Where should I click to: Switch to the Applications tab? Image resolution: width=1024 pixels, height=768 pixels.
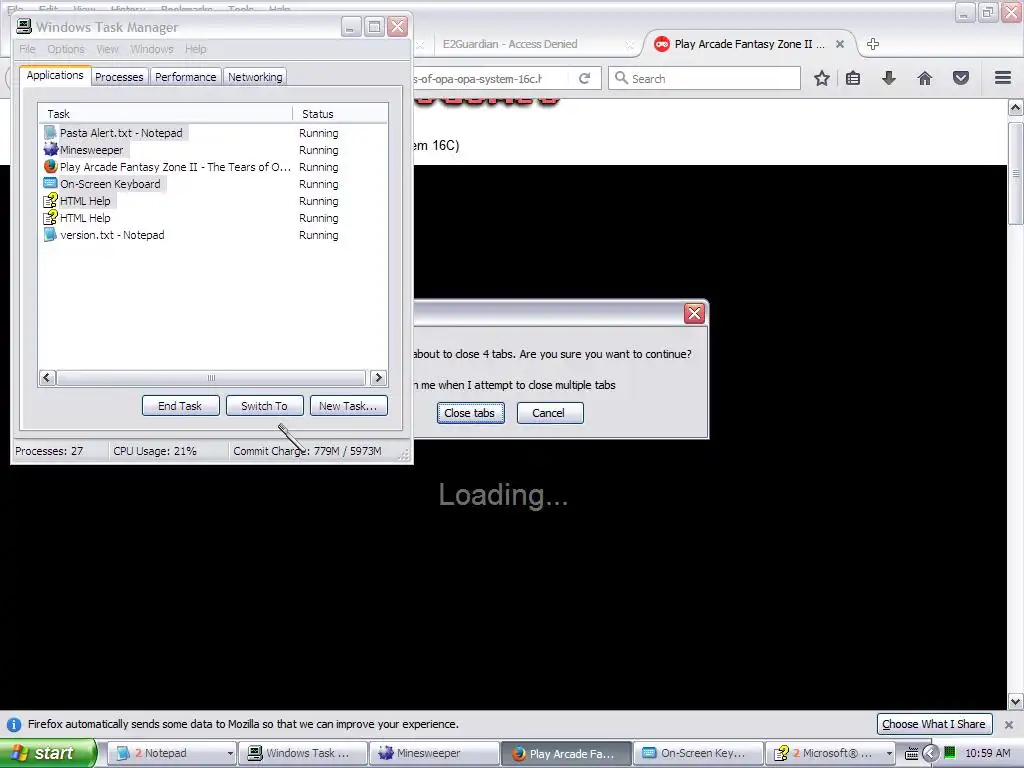(x=55, y=75)
